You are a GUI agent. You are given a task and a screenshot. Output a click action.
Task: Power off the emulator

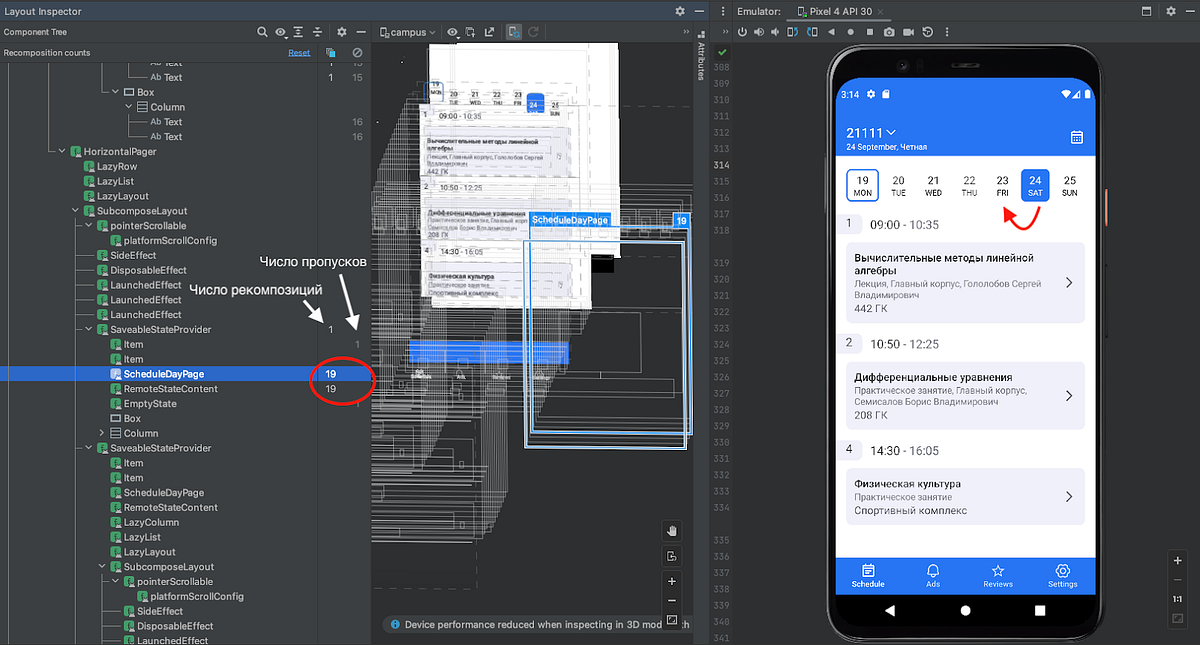(743, 31)
